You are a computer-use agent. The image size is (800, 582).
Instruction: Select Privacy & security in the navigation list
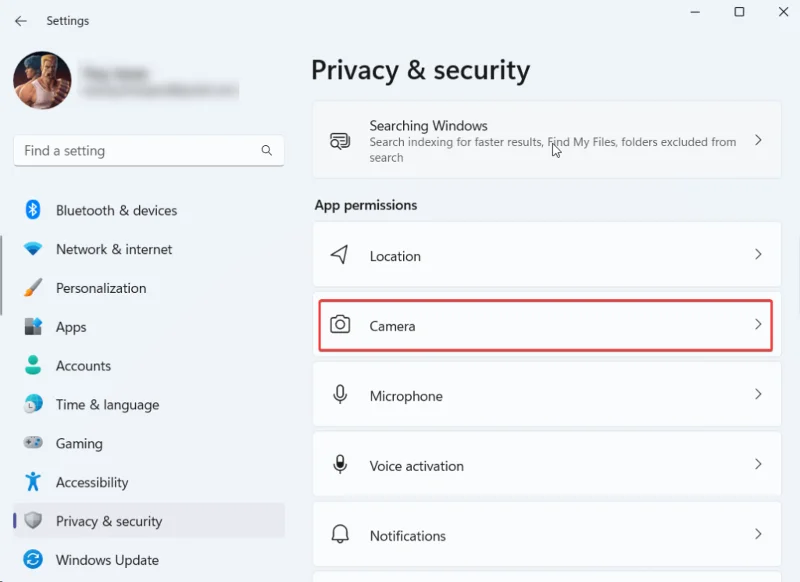pos(110,521)
